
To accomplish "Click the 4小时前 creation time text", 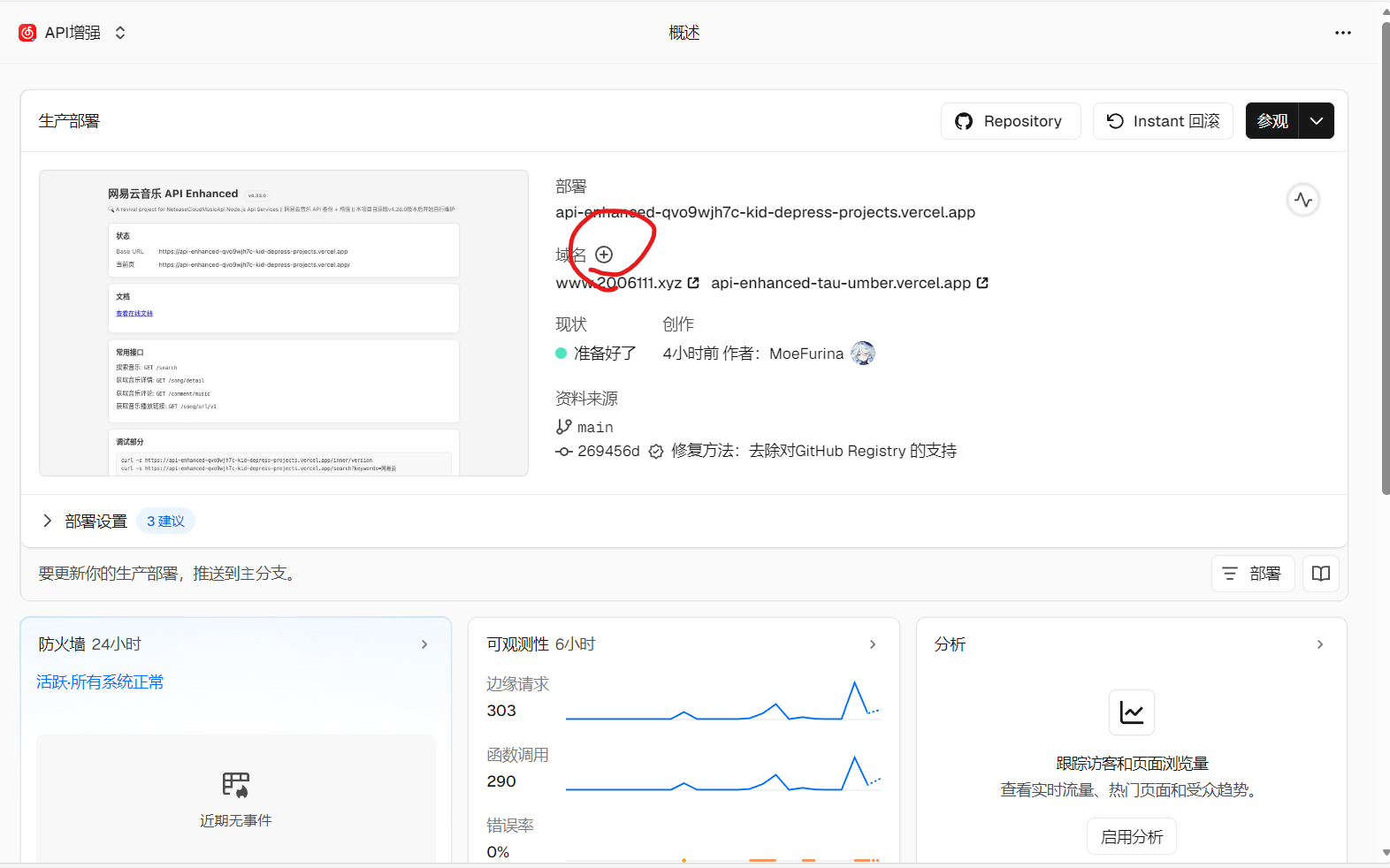I will pyautogui.click(x=691, y=354).
